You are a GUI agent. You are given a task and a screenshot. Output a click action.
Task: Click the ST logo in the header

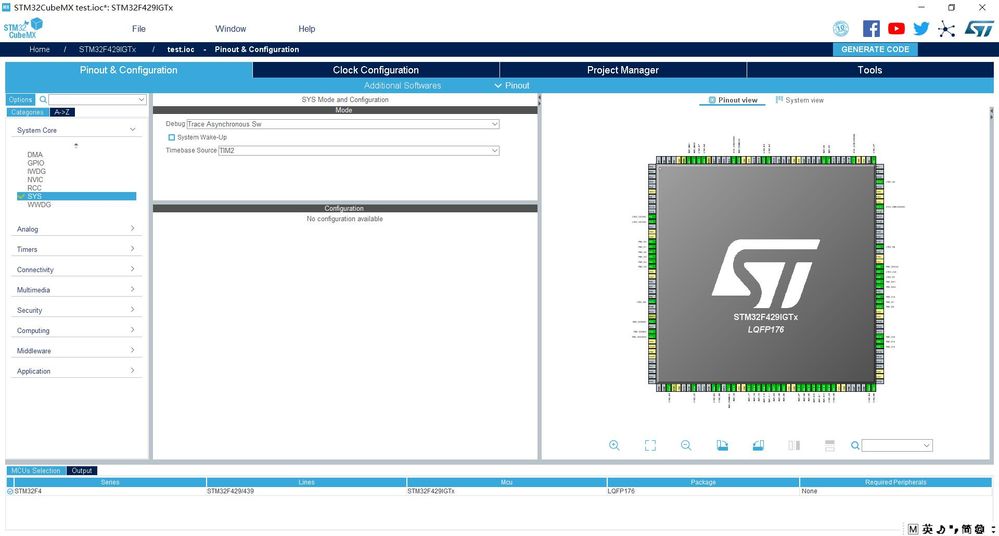pyautogui.click(x=979, y=29)
